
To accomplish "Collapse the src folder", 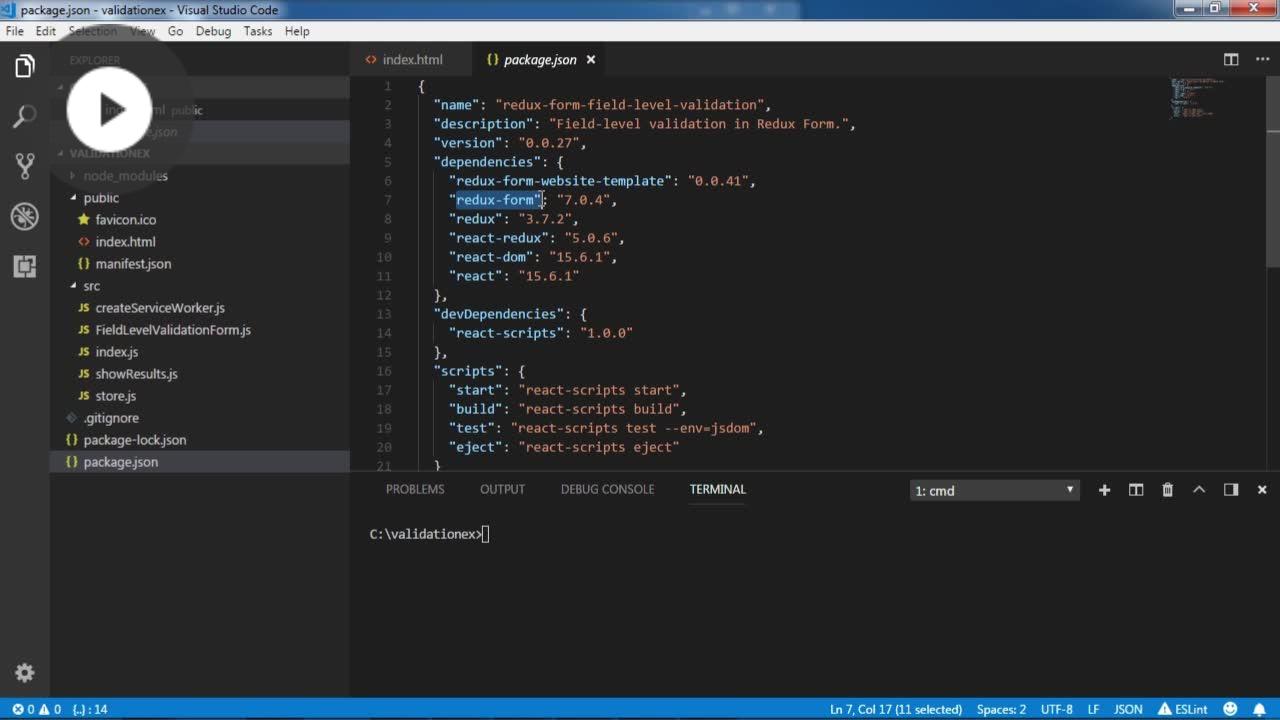I will tap(91, 286).
